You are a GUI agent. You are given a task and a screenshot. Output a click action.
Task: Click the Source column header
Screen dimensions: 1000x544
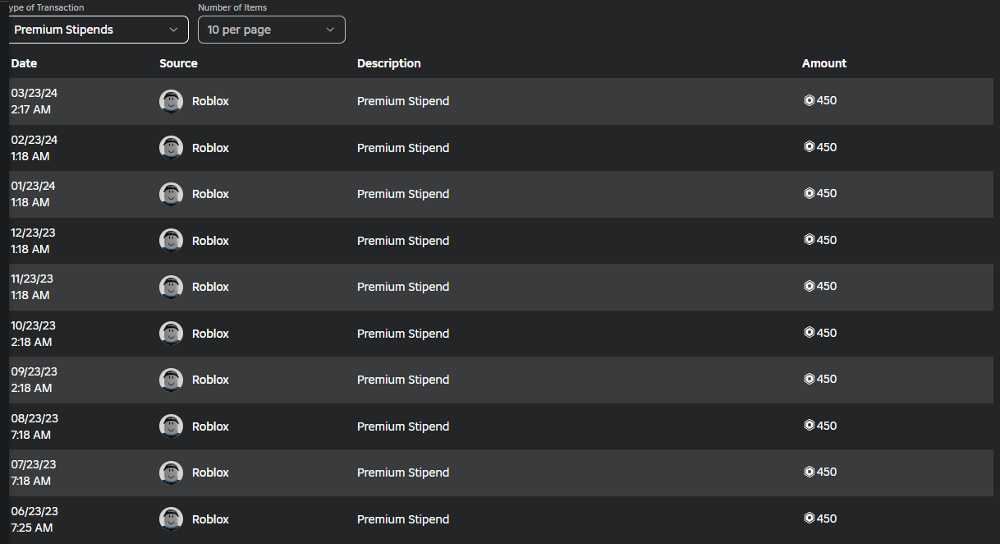point(178,63)
